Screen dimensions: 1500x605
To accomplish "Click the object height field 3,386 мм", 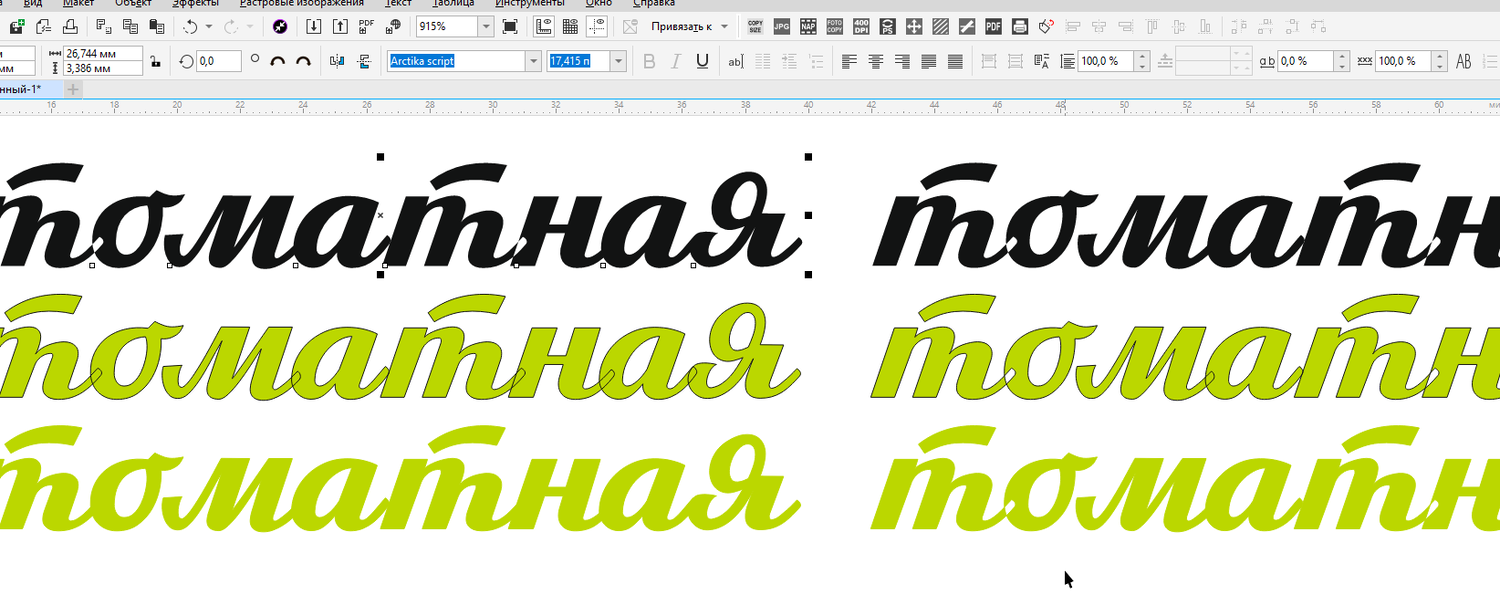I will pos(102,69).
